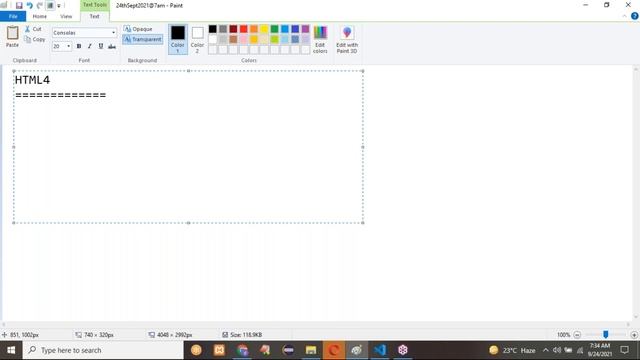Pick the gray swatch beside black
Screen dimensions: 640x360
click(x=223, y=29)
